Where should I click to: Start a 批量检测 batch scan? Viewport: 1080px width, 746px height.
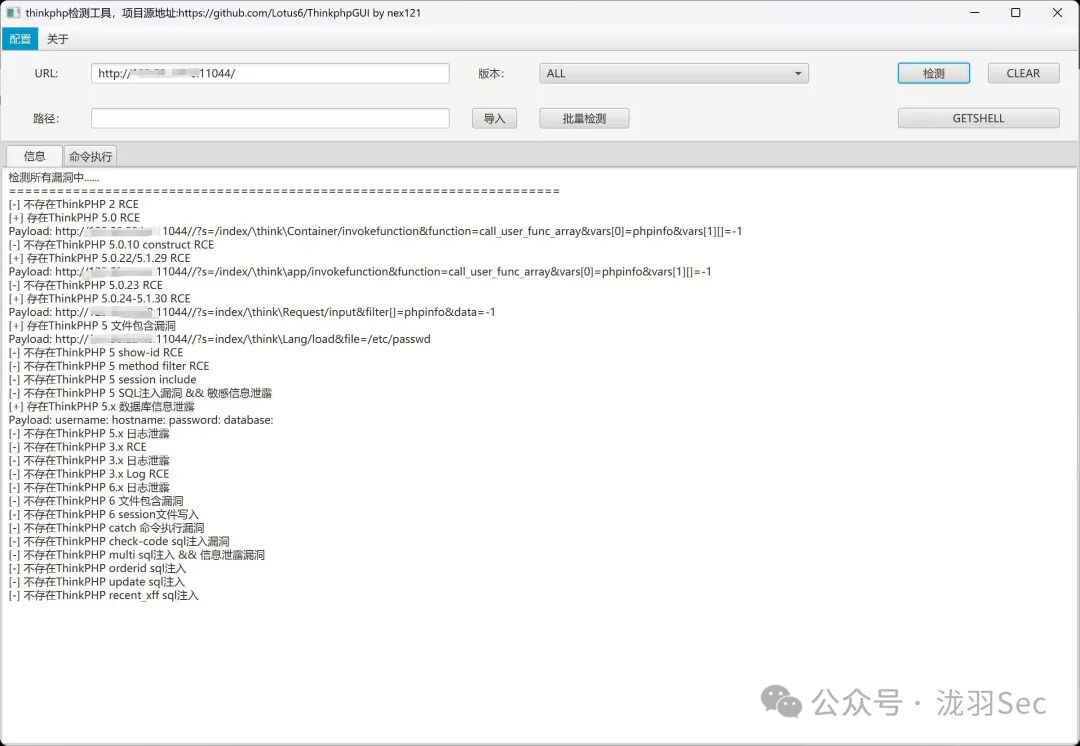click(583, 117)
